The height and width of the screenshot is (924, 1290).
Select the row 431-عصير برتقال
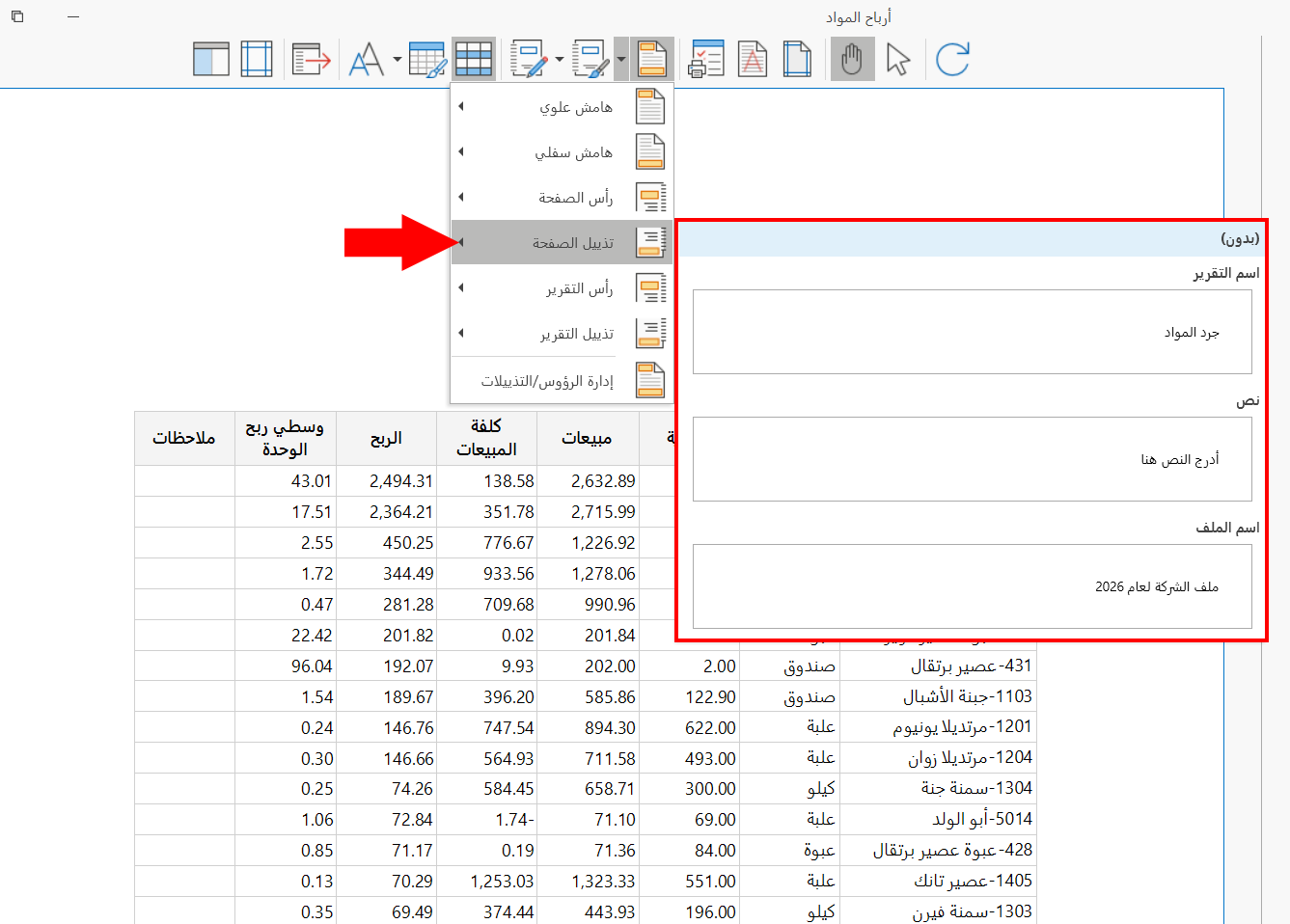click(x=586, y=666)
